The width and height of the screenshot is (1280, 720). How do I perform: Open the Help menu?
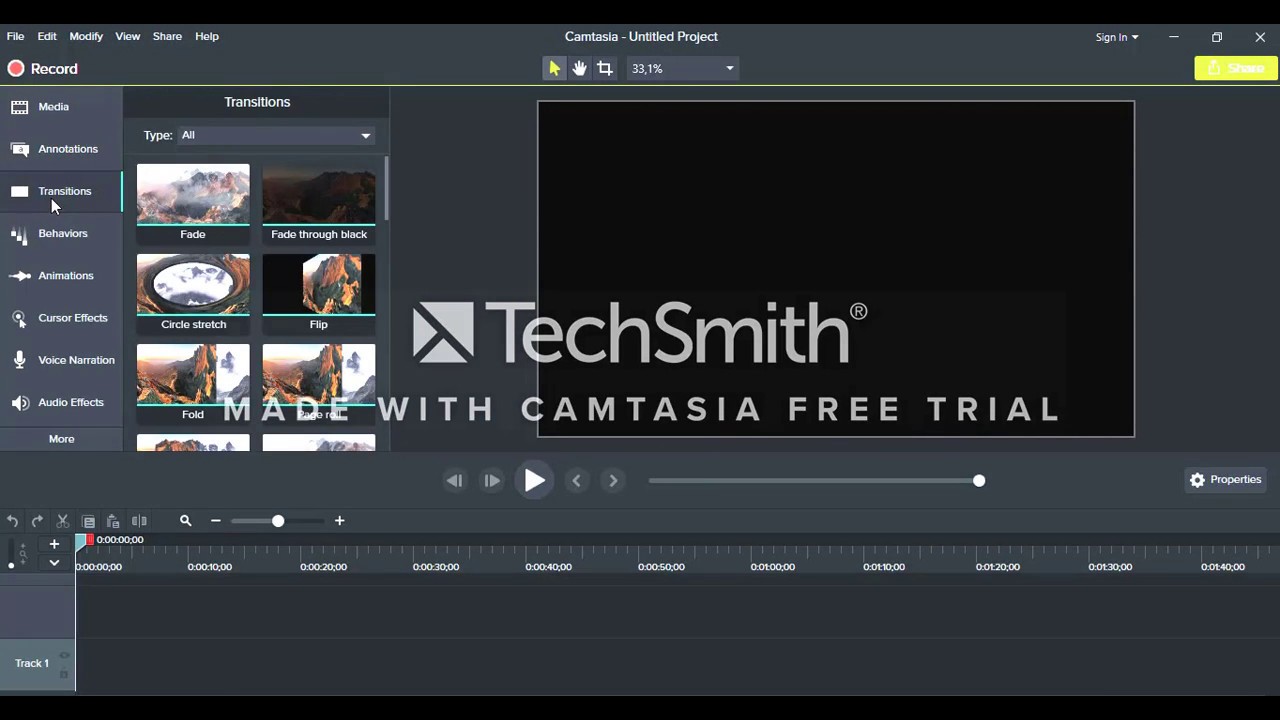207,36
